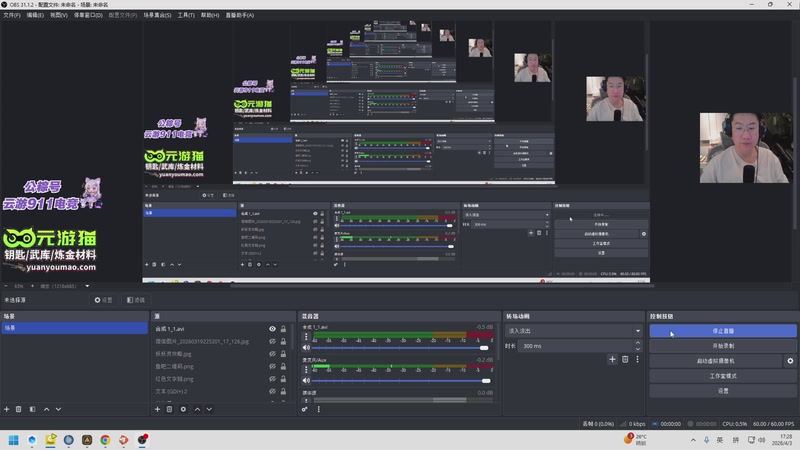Remove the scene transition with the trash icon
The image size is (800, 450).
625,359
